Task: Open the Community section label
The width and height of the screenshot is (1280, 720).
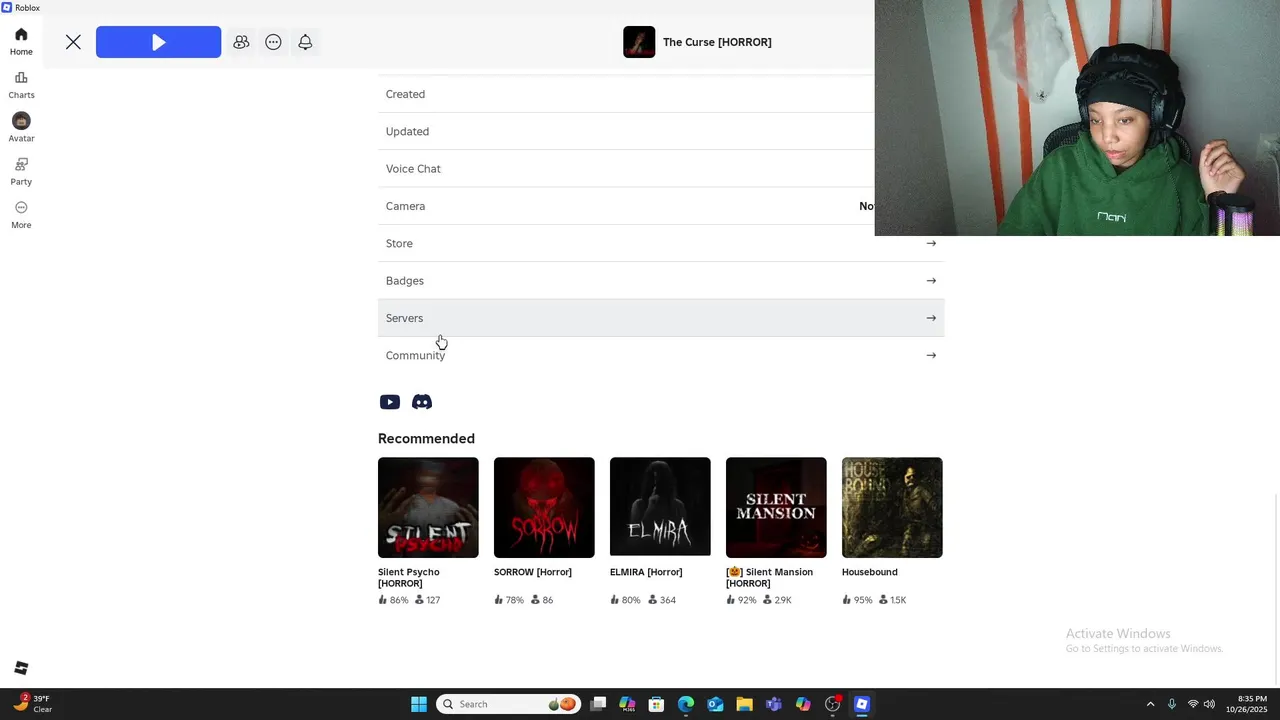Action: 415,355
